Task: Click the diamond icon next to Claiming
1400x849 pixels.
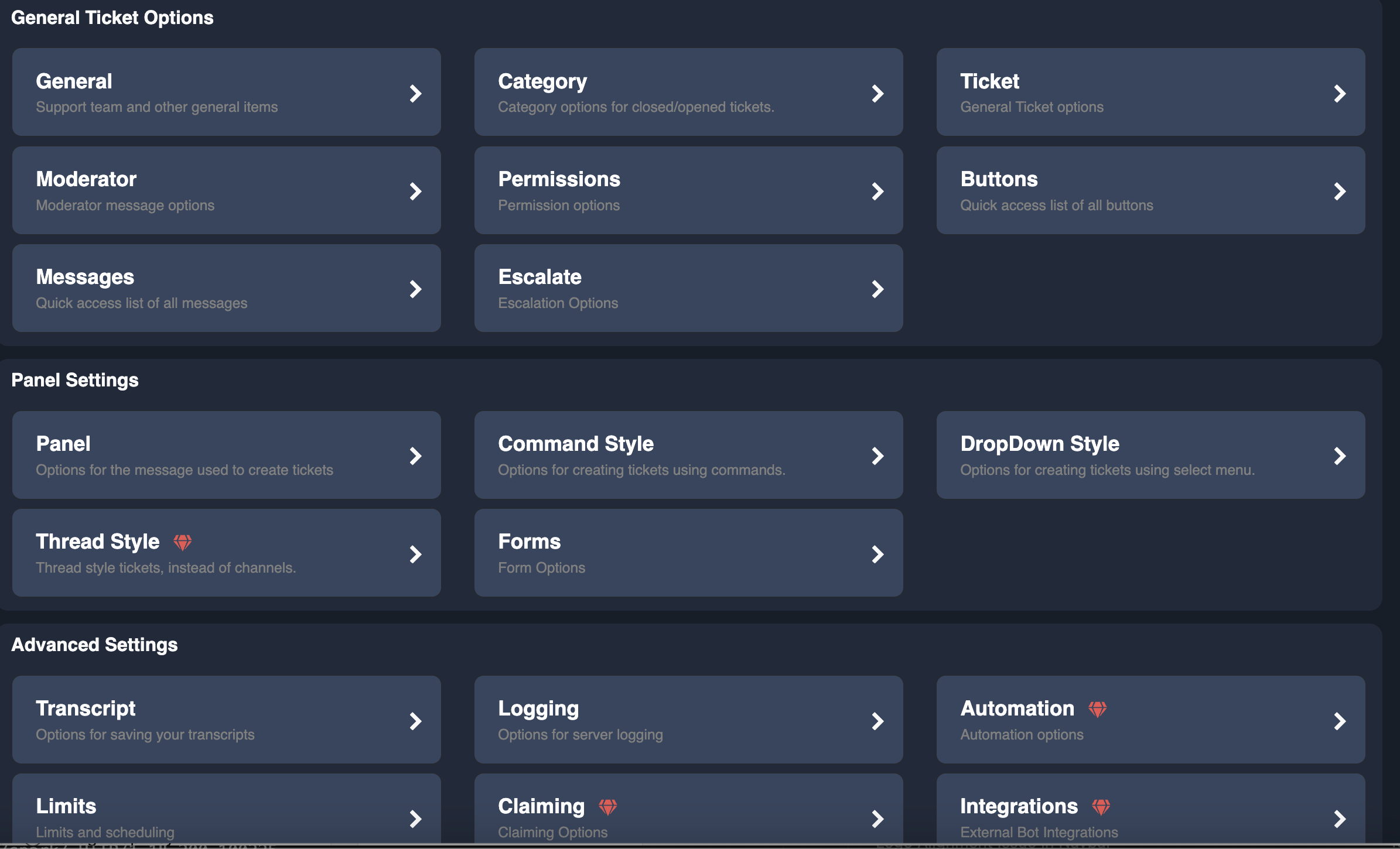Action: click(609, 806)
